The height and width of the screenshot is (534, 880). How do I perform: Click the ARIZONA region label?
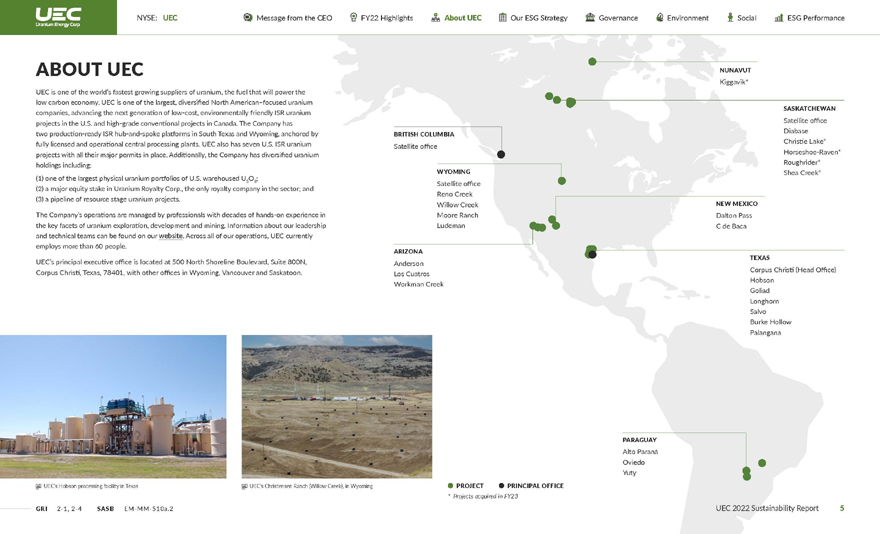point(408,252)
